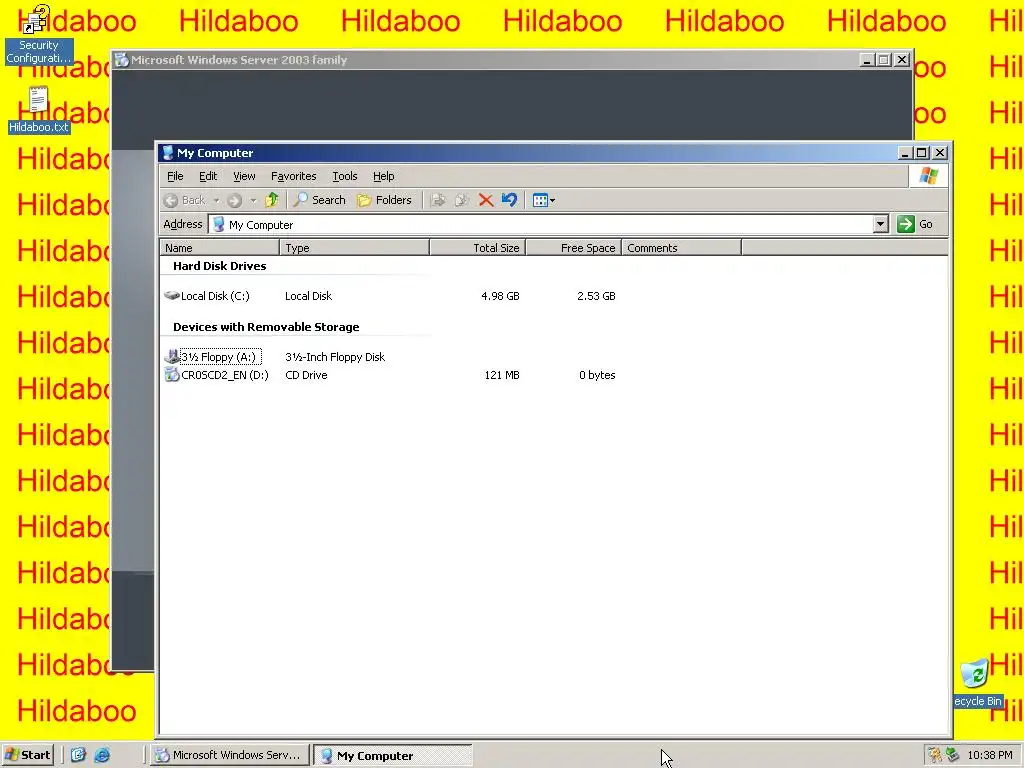Click Devices with Removable Storage header
The image size is (1024, 768).
(x=266, y=327)
